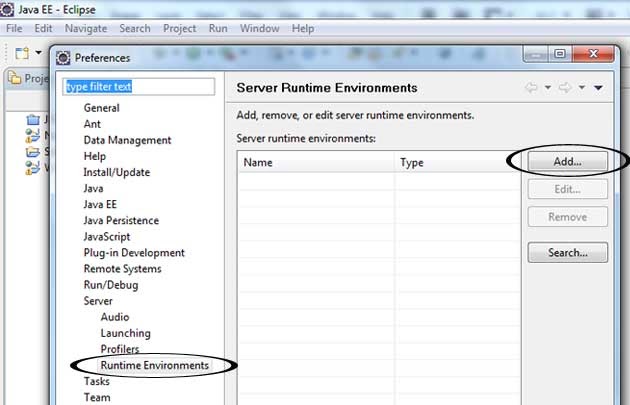This screenshot has height=405, width=630.
Task: Click the type filter text field
Action: pos(139,87)
